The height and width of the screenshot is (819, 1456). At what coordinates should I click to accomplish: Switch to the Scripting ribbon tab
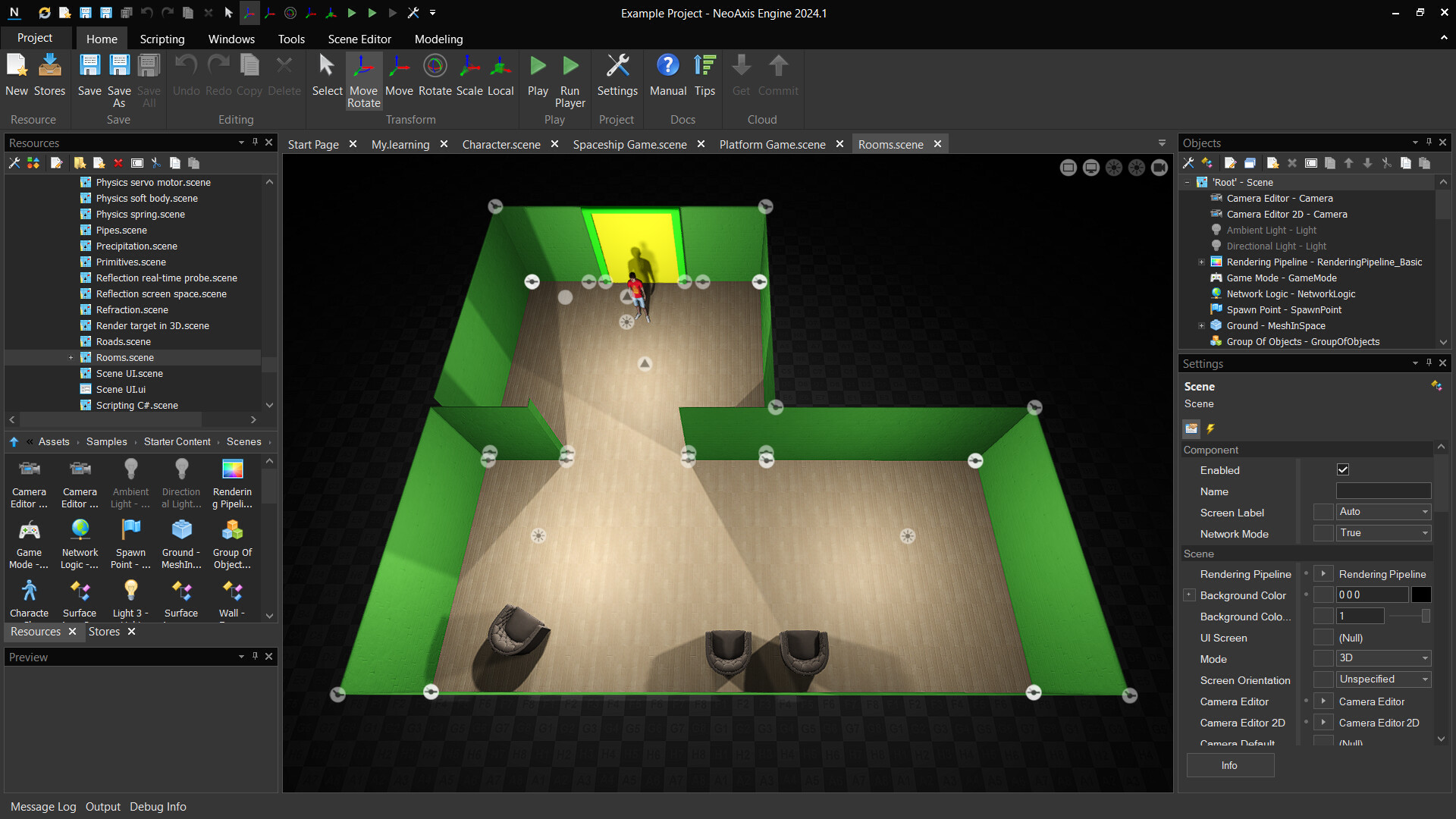[x=162, y=39]
